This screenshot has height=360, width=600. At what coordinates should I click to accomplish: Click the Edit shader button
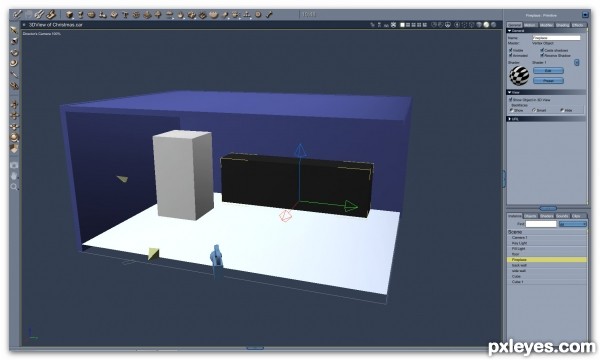coord(548,71)
